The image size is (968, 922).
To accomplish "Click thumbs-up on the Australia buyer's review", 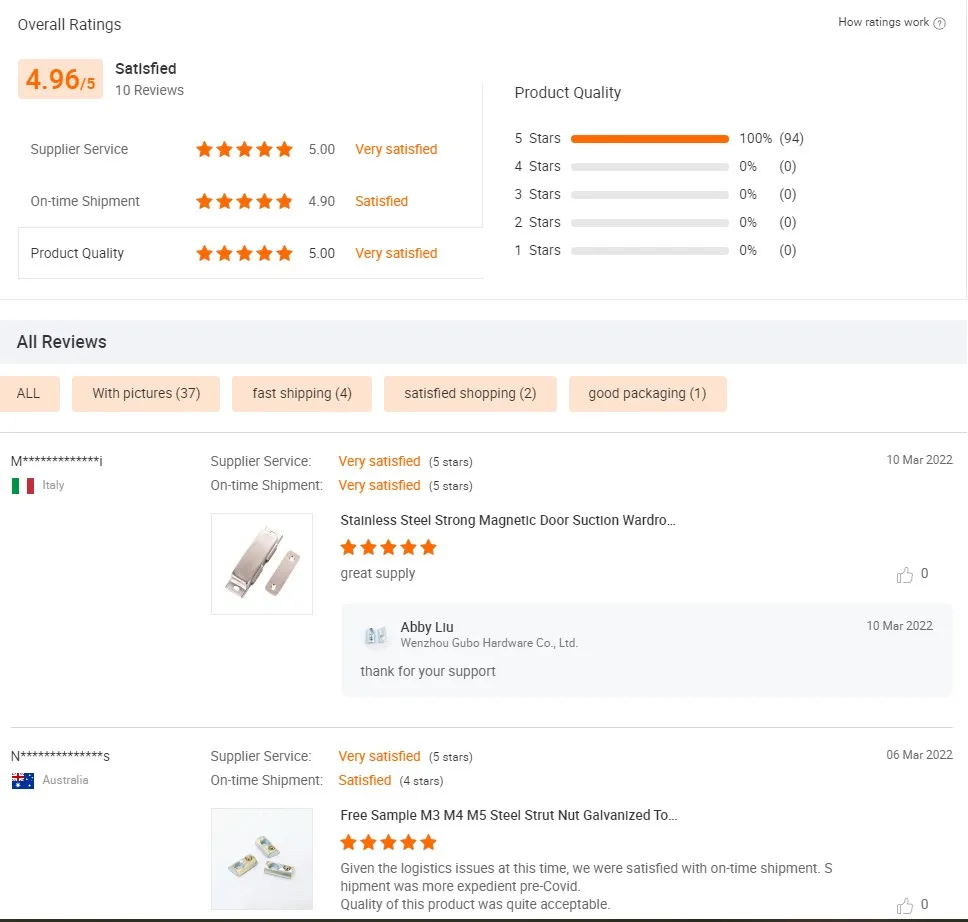I will point(905,906).
